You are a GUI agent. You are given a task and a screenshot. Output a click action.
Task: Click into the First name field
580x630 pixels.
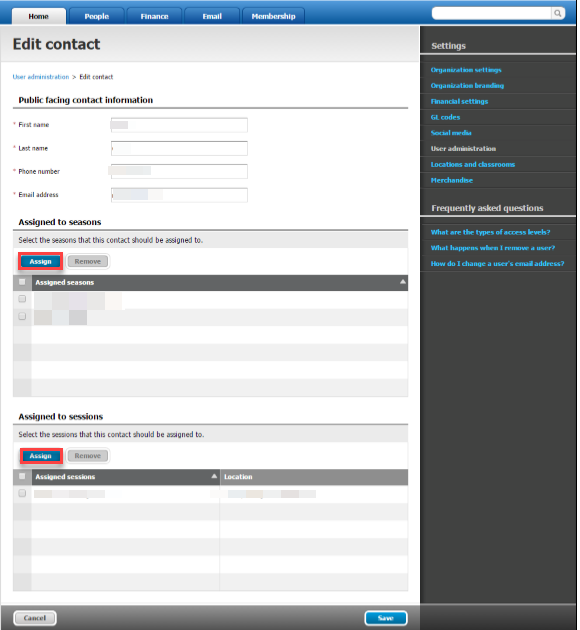tap(179, 125)
